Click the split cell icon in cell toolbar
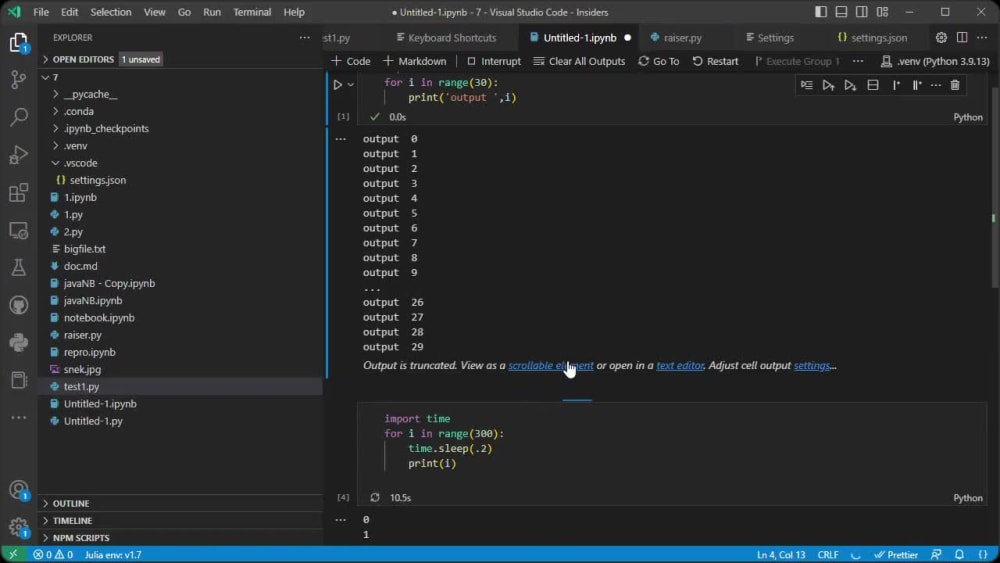The image size is (1000, 563). coord(873,86)
